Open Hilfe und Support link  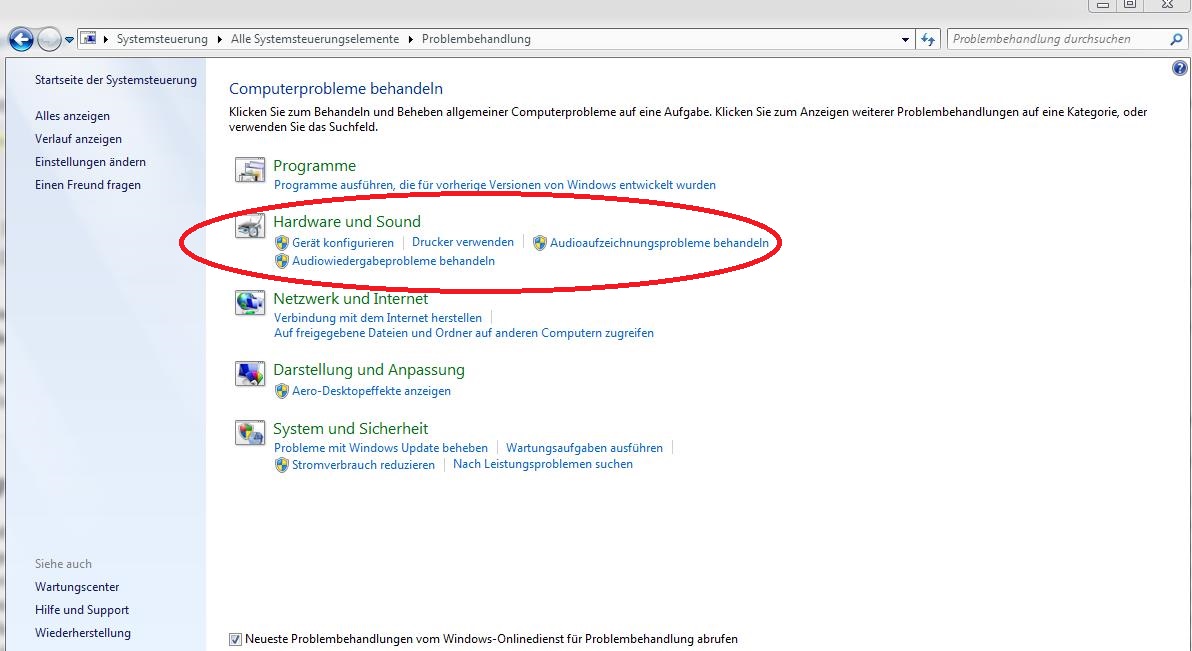click(x=81, y=609)
